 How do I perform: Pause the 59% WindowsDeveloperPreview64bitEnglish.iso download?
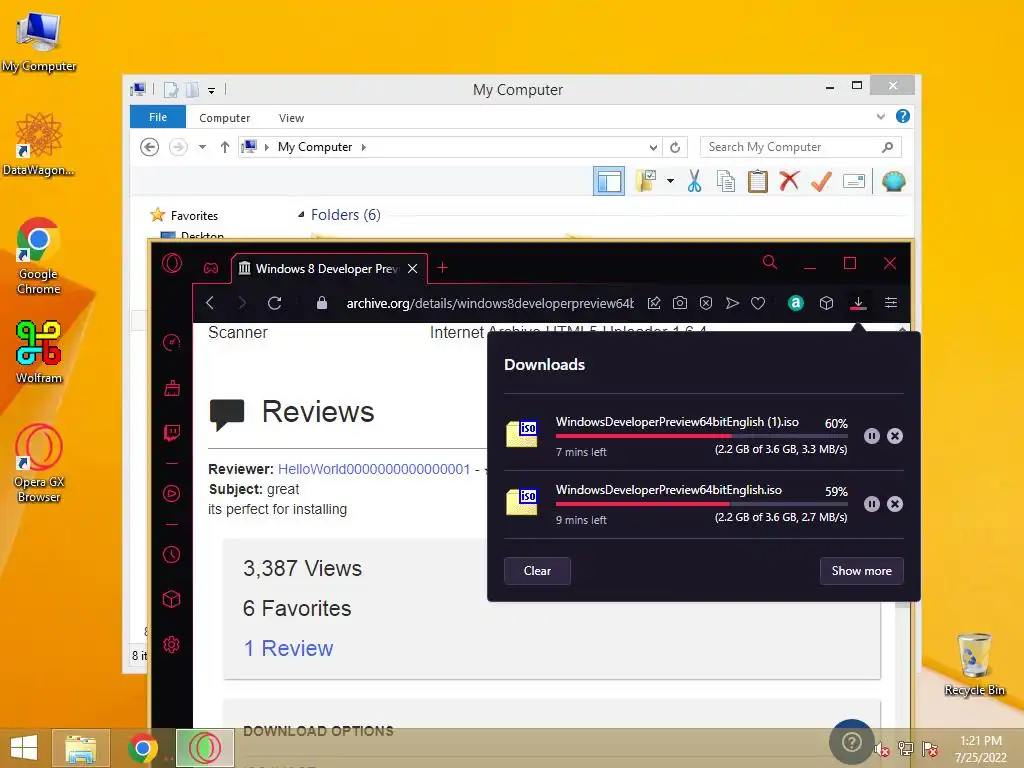872,504
